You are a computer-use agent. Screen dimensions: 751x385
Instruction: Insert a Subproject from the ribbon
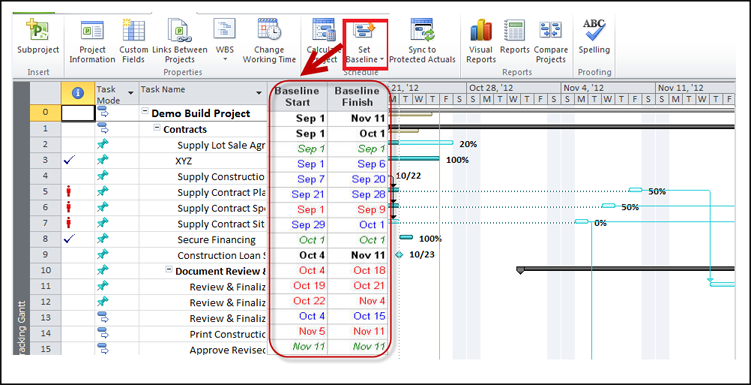coord(38,37)
